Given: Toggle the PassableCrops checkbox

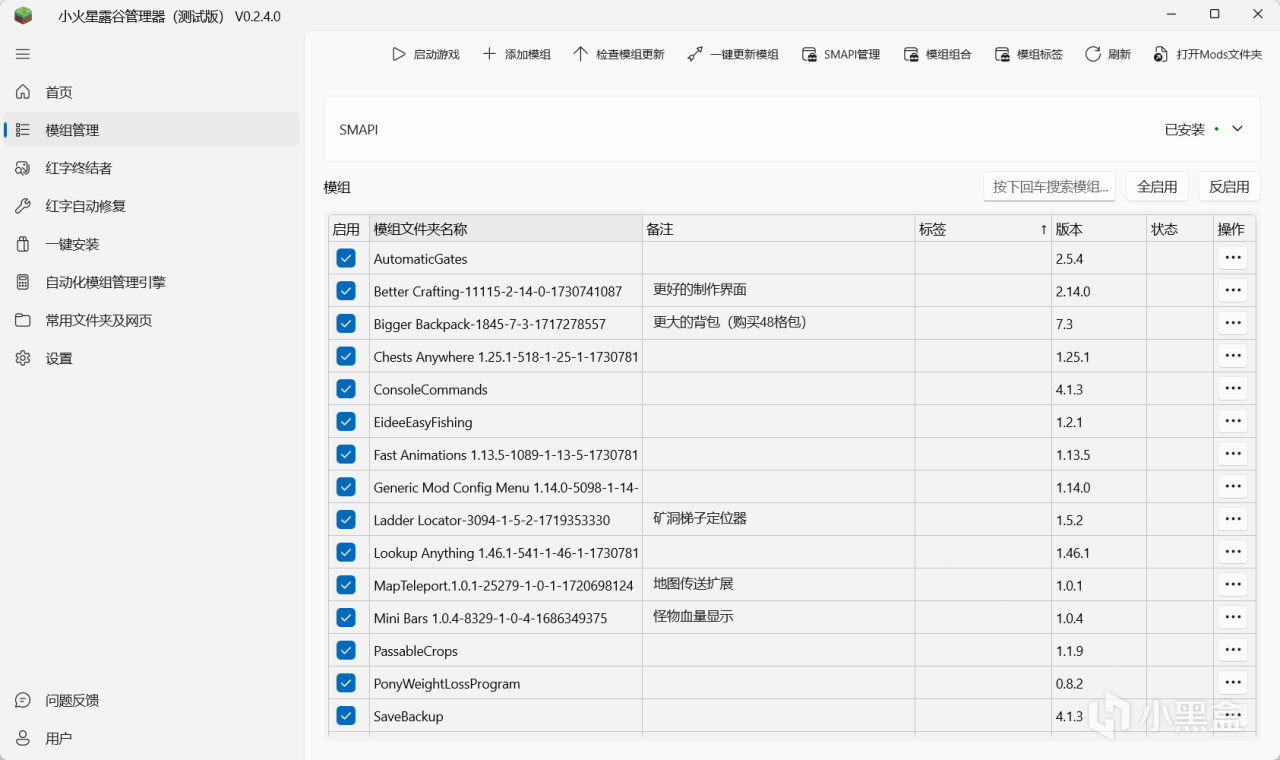Looking at the screenshot, I should pos(346,650).
